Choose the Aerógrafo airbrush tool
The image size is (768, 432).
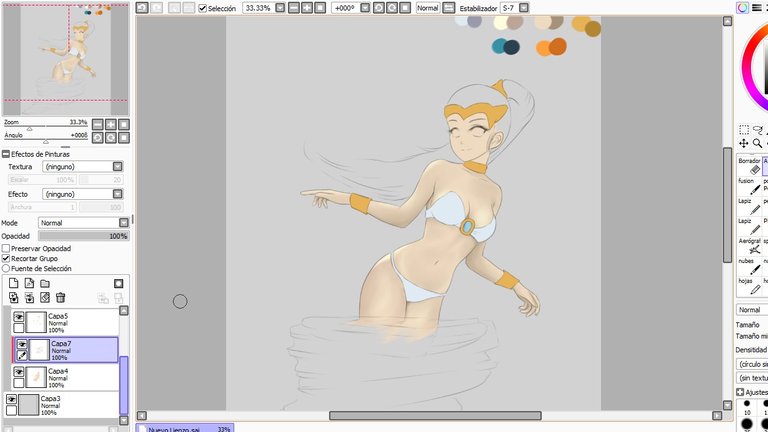(749, 246)
